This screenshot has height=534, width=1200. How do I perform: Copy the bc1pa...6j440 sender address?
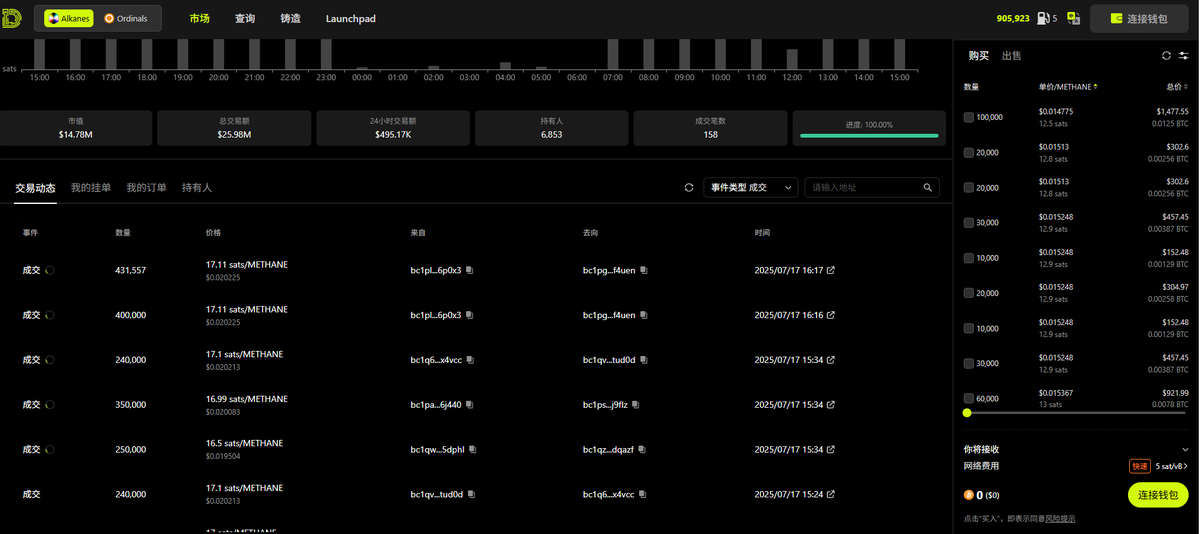469,405
